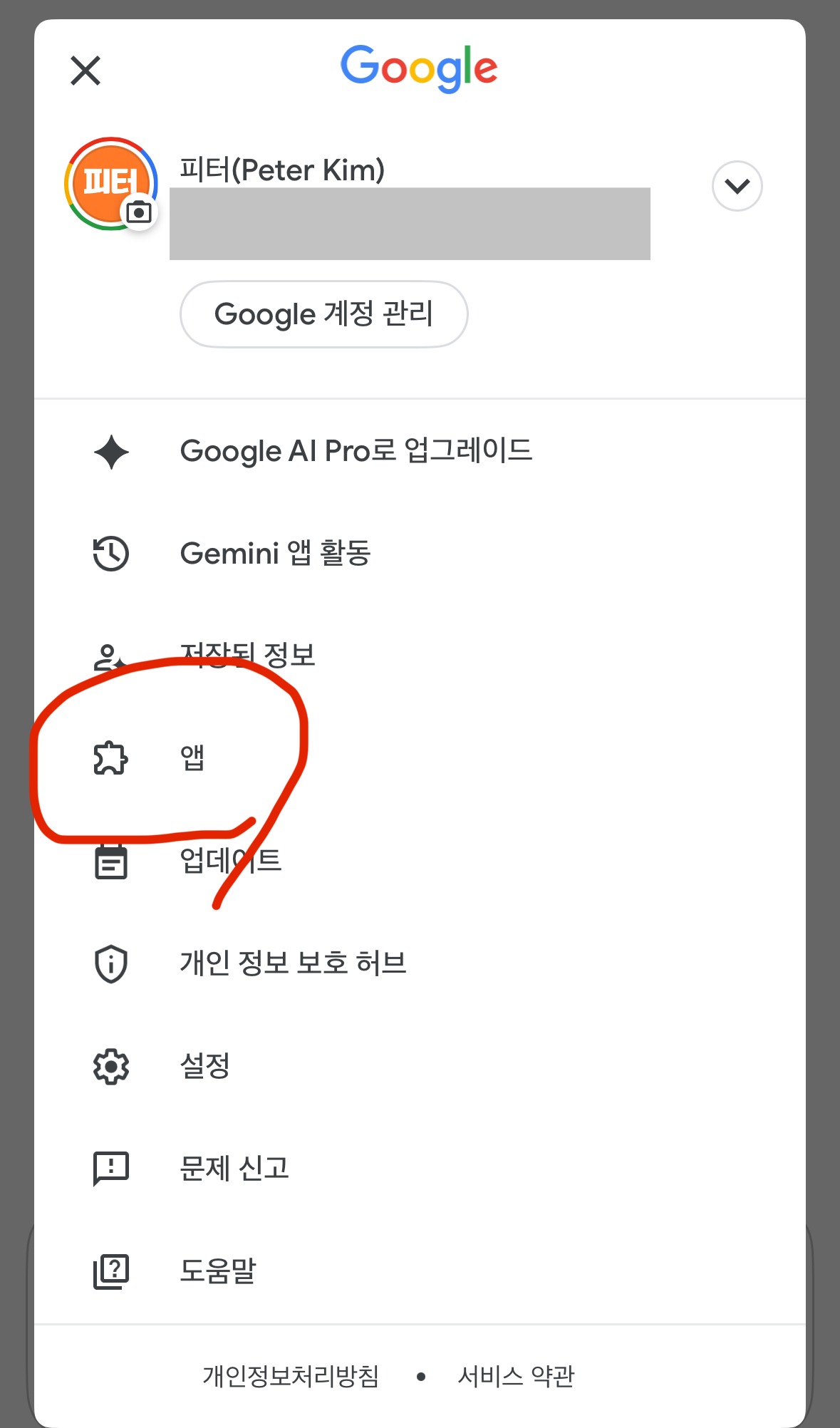Open 개인 정보 보호 허브
The height and width of the screenshot is (1428, 840).
click(x=293, y=963)
